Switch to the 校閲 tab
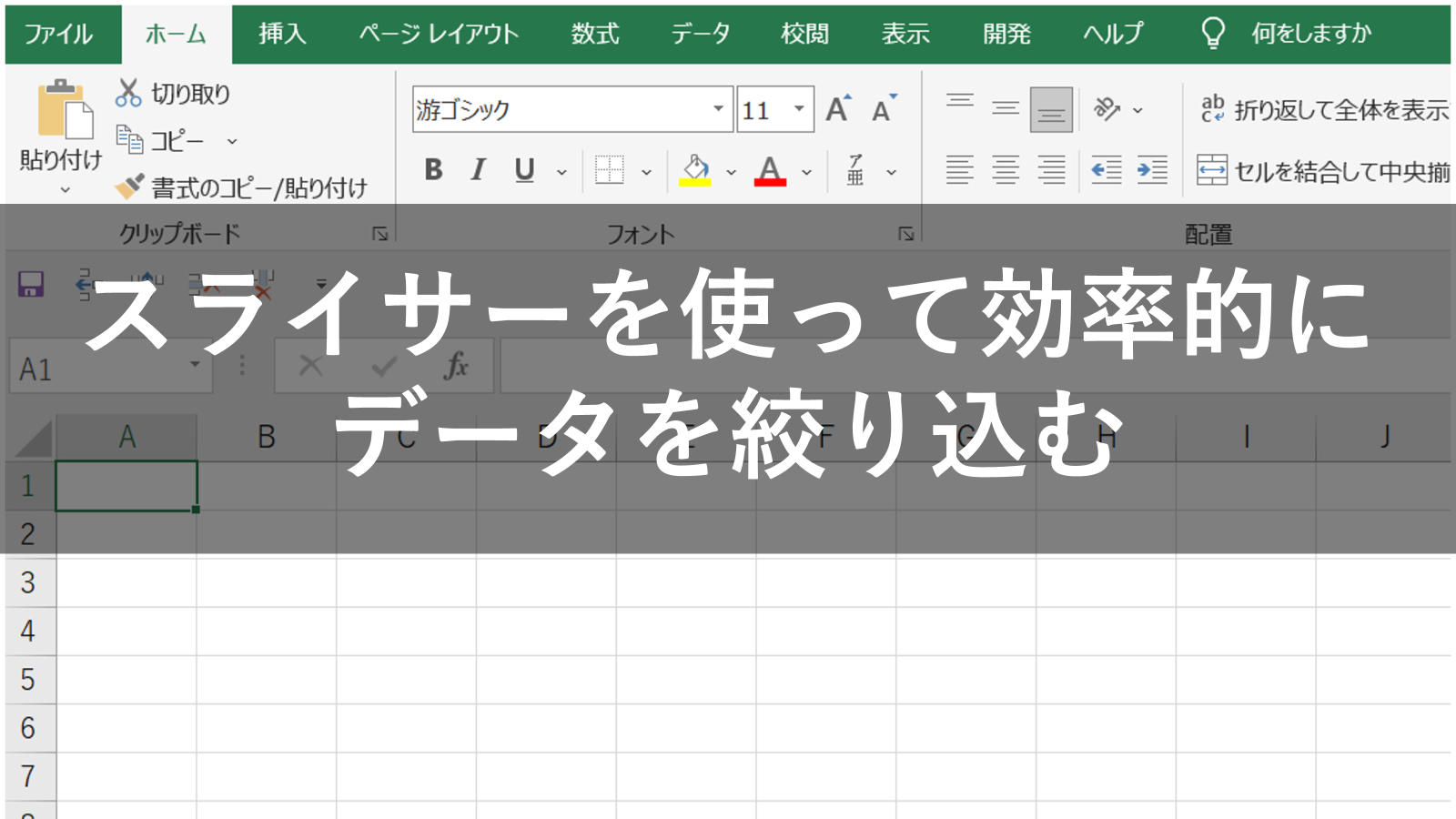 804,34
